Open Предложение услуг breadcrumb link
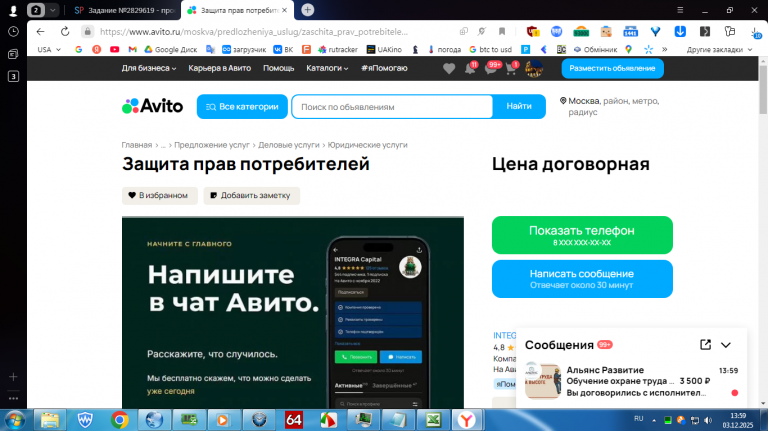 coord(212,145)
